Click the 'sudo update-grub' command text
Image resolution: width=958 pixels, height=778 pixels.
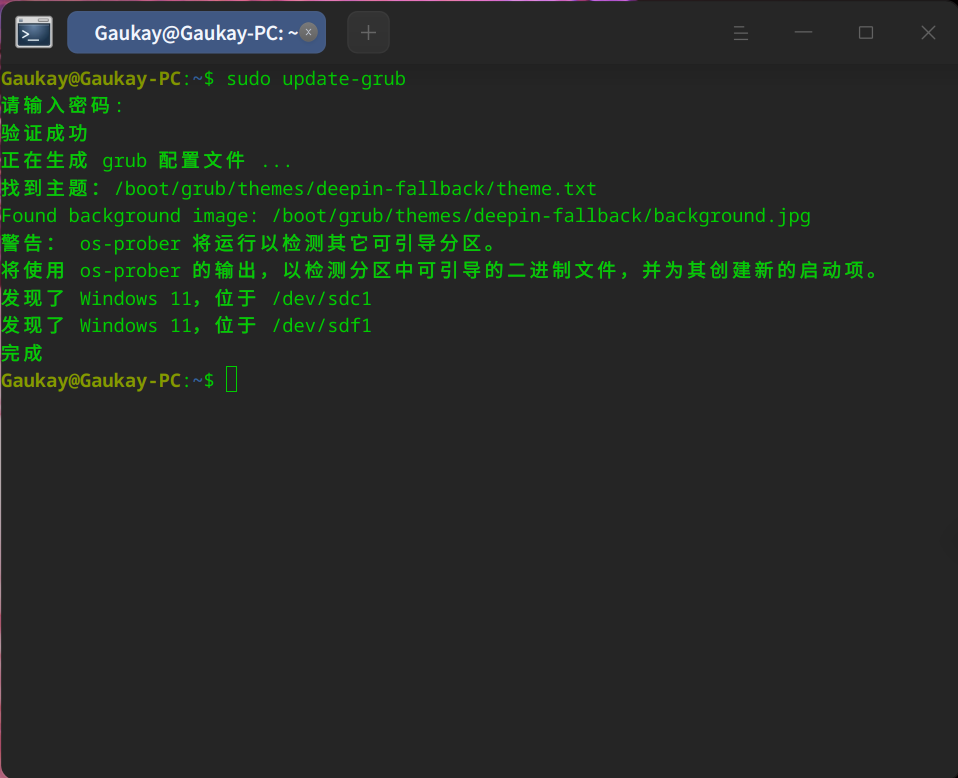(316, 79)
